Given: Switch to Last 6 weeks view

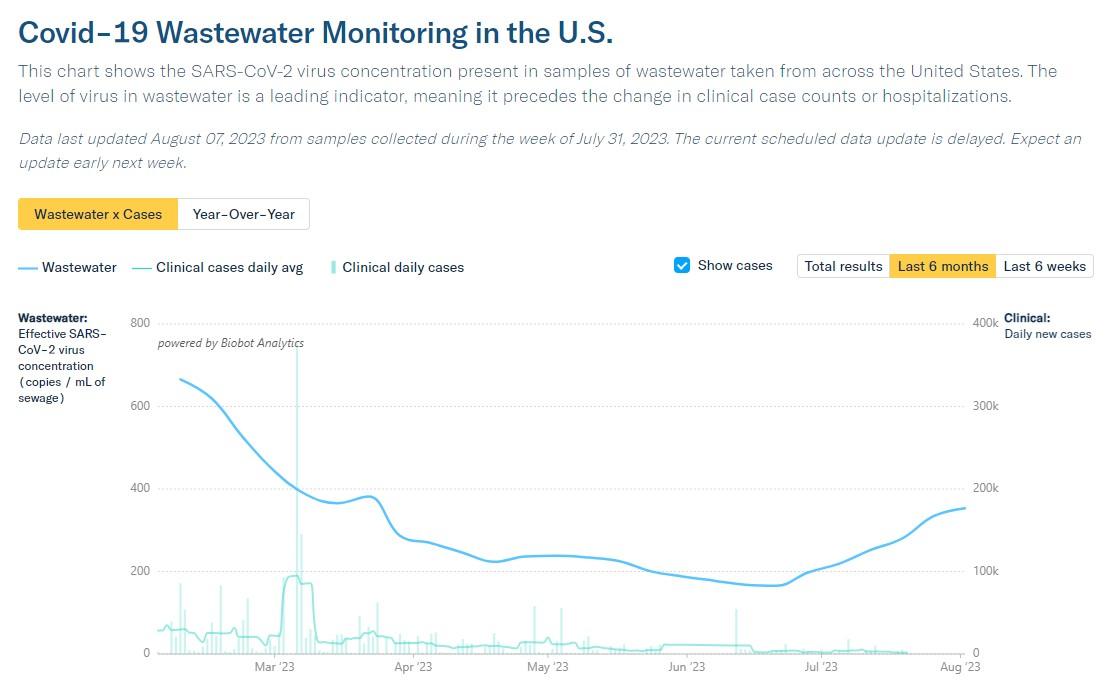Looking at the screenshot, I should pos(1044,266).
